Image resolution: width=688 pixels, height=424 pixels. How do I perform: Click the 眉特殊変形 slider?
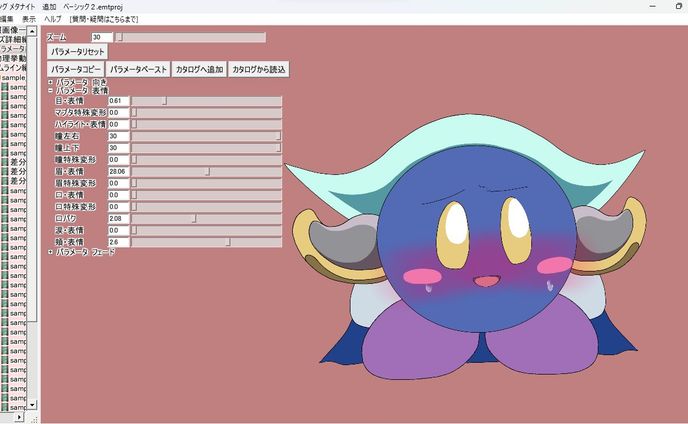pyautogui.click(x=207, y=183)
